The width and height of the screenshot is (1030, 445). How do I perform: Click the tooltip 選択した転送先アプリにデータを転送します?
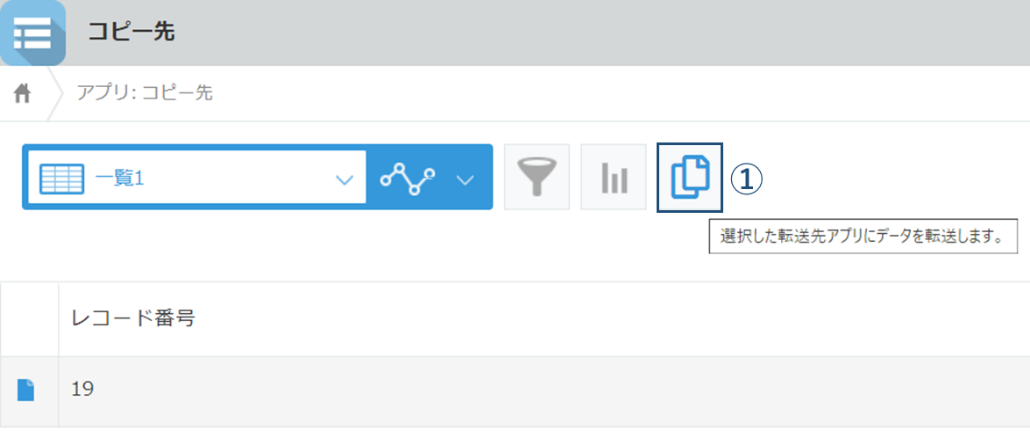[863, 237]
